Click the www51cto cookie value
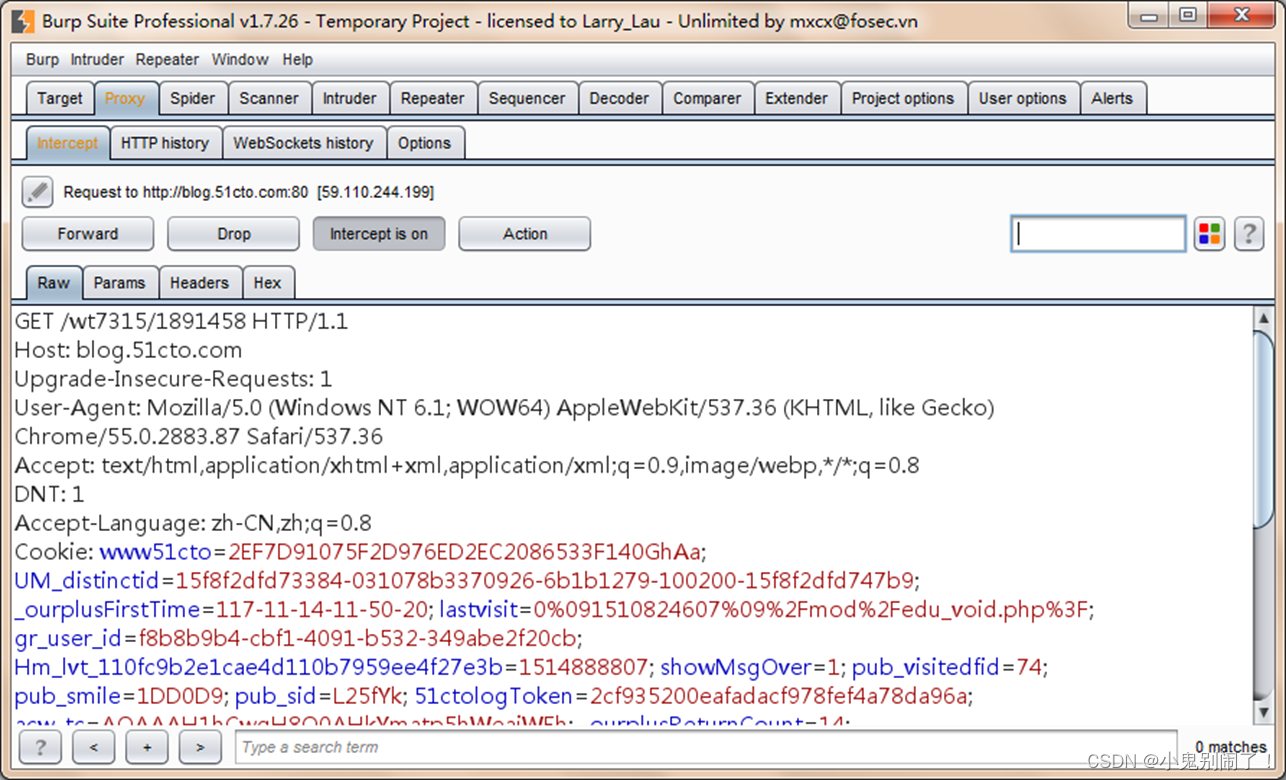 (465, 552)
